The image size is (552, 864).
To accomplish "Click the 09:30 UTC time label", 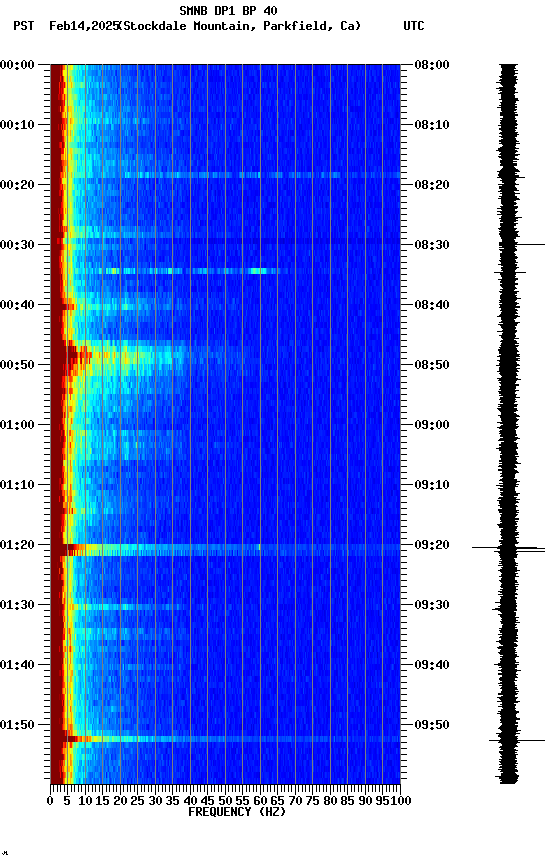I will pyautogui.click(x=432, y=605).
